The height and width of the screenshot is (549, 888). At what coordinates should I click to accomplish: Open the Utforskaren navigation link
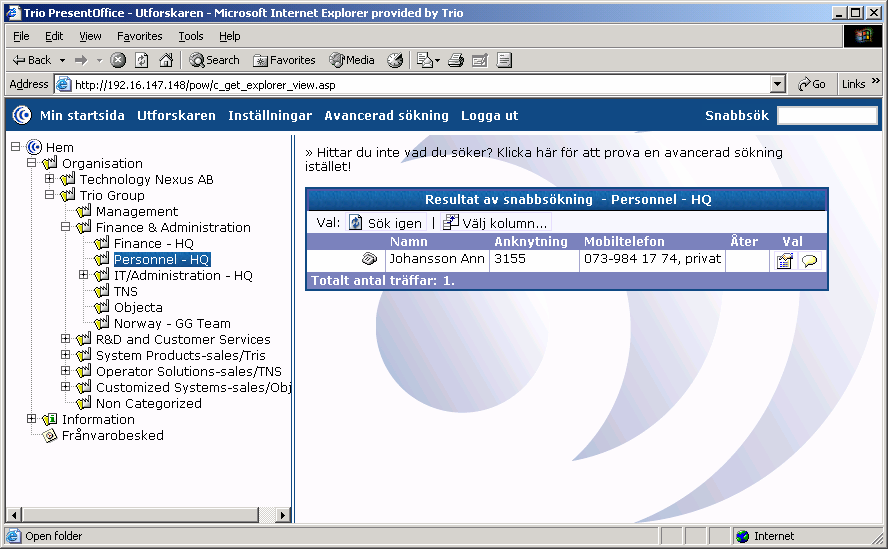point(176,116)
